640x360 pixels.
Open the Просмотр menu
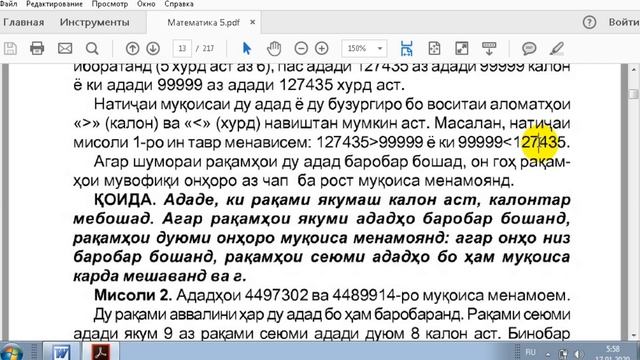point(109,4)
